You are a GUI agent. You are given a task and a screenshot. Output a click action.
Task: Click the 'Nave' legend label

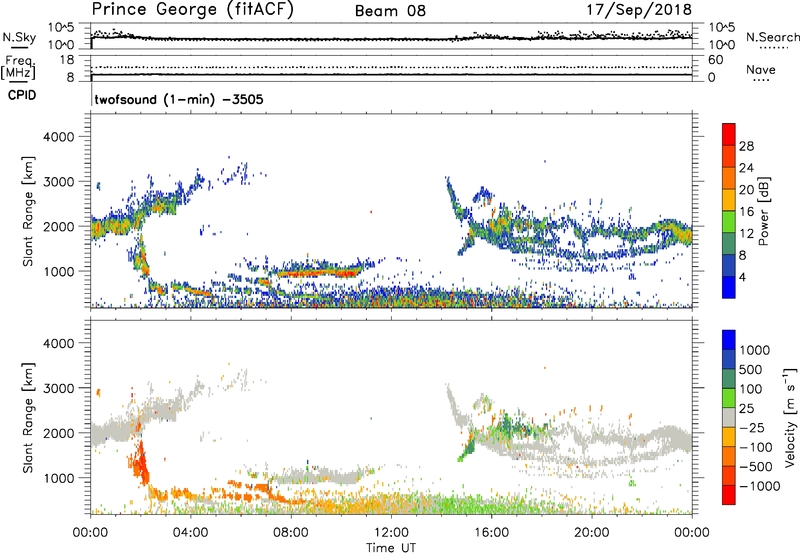(761, 69)
